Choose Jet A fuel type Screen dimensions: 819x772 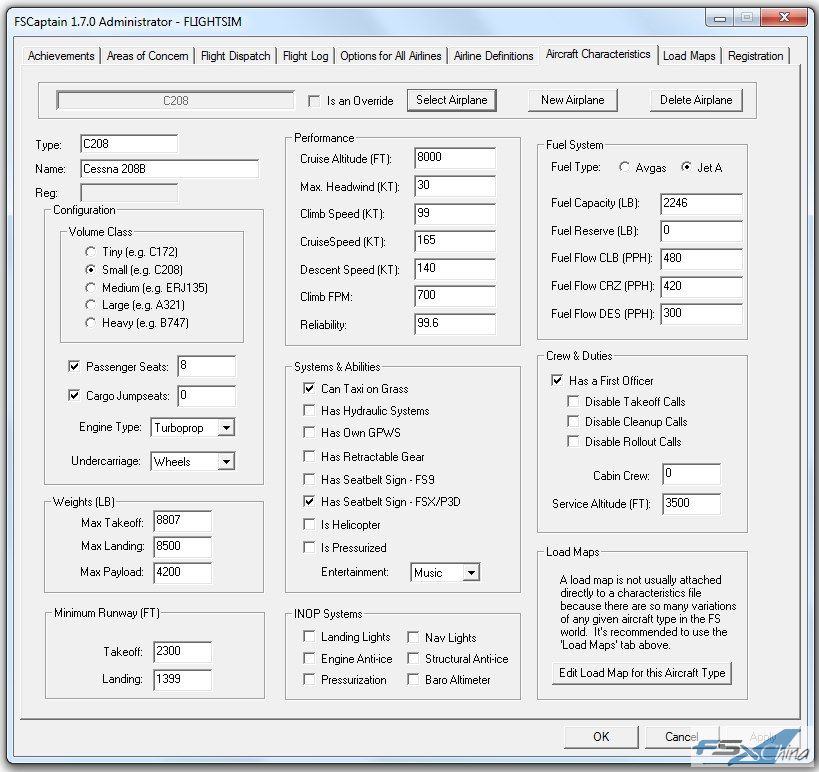click(x=686, y=167)
